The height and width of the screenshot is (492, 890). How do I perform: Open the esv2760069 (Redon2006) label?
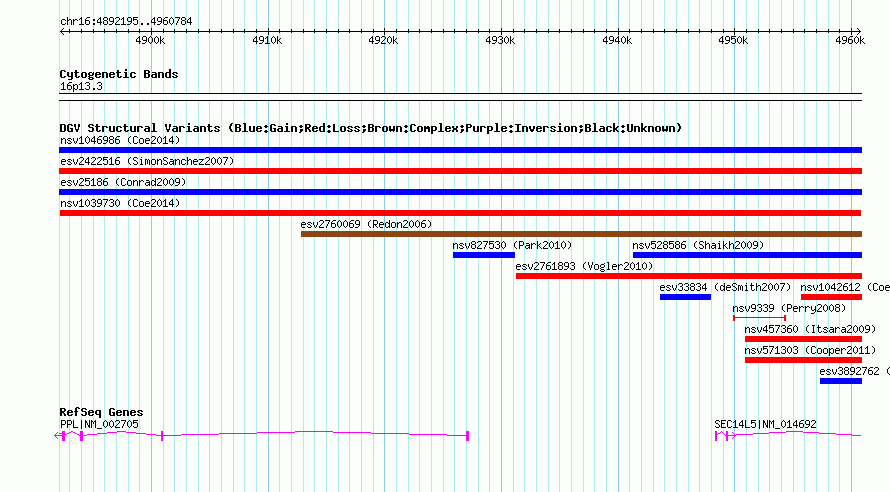click(366, 224)
